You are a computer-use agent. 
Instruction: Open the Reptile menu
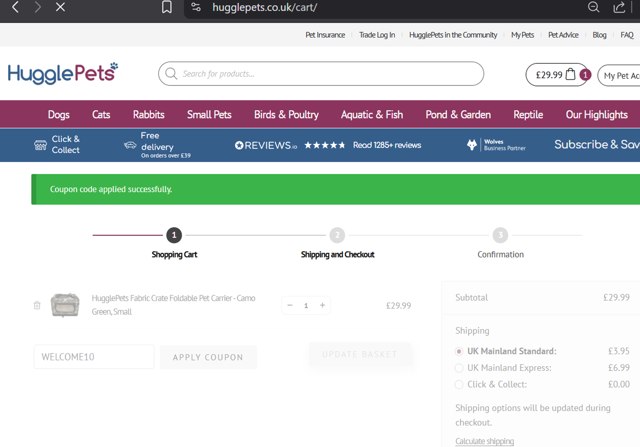click(x=528, y=115)
